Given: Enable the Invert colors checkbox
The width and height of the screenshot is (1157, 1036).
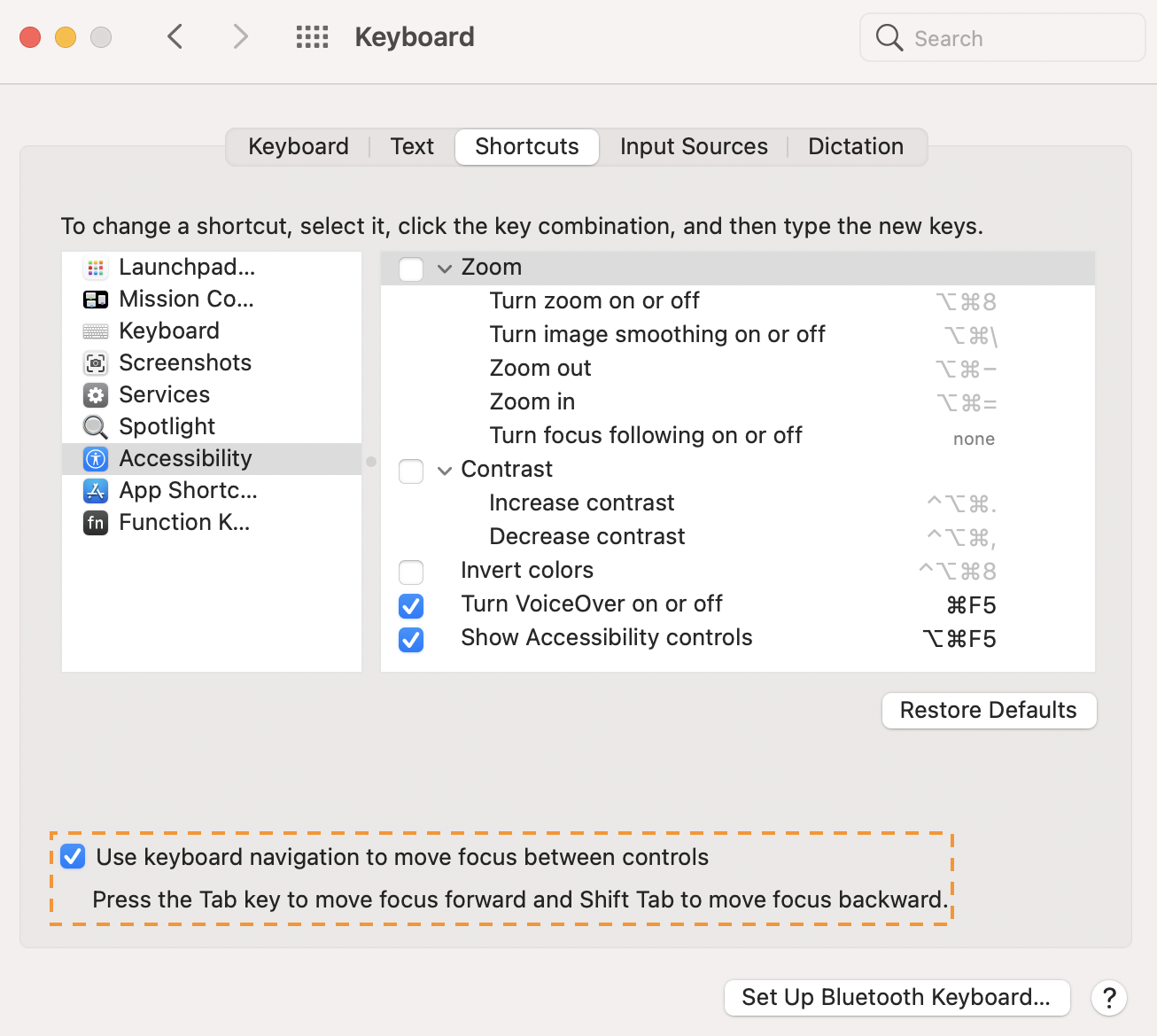Looking at the screenshot, I should click(x=411, y=572).
